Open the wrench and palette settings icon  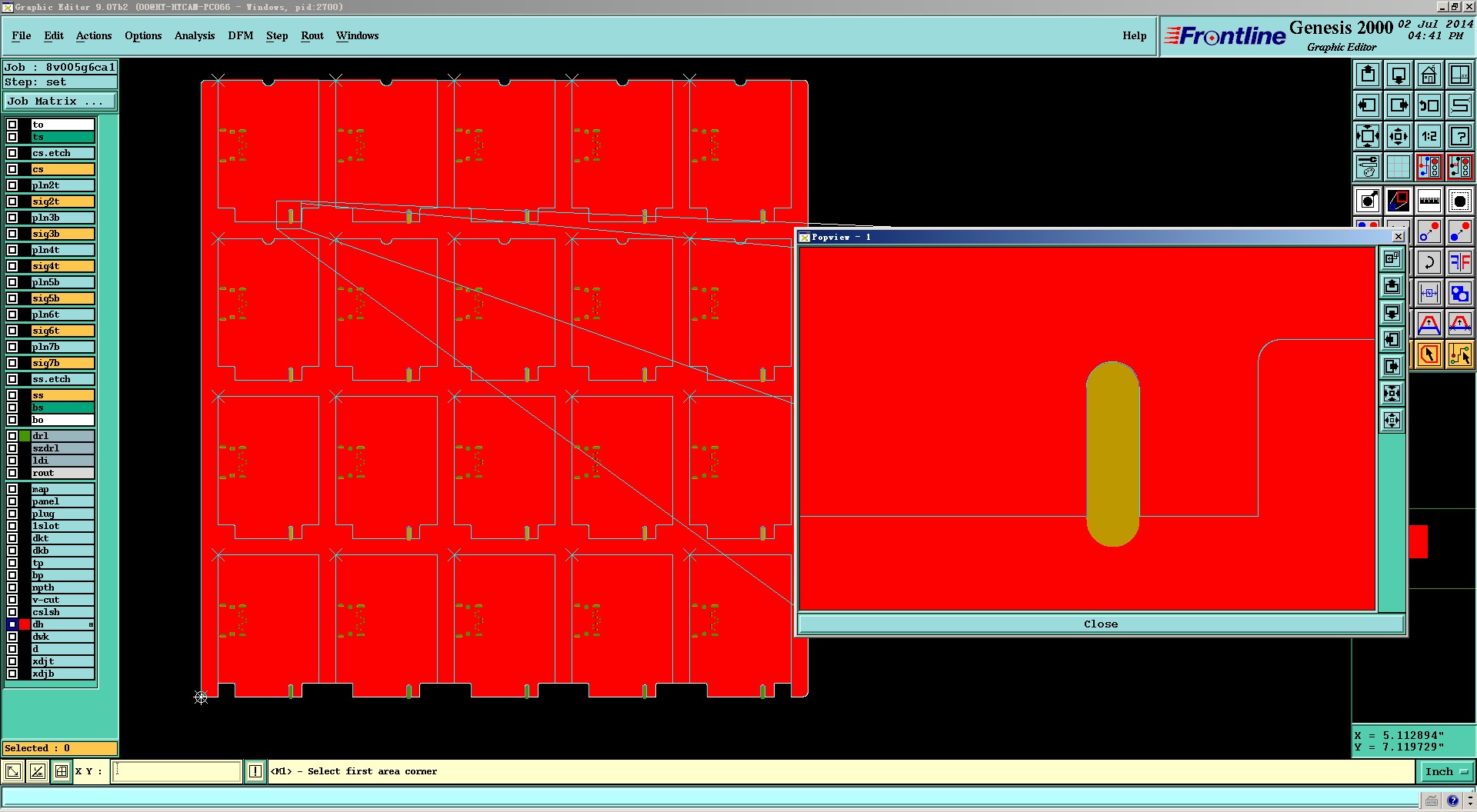1368,167
